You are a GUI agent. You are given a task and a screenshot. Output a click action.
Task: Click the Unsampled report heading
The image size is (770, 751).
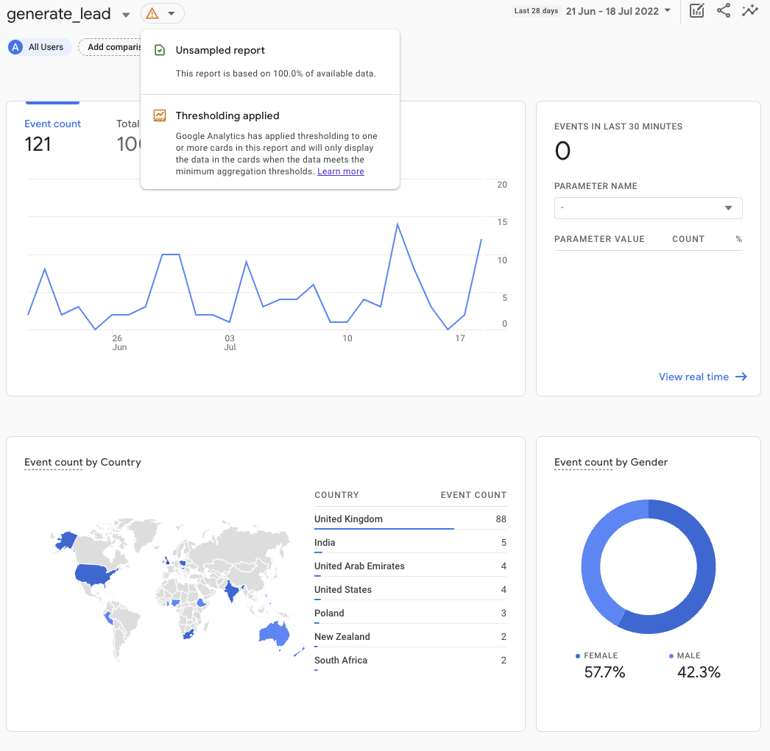tap(220, 50)
